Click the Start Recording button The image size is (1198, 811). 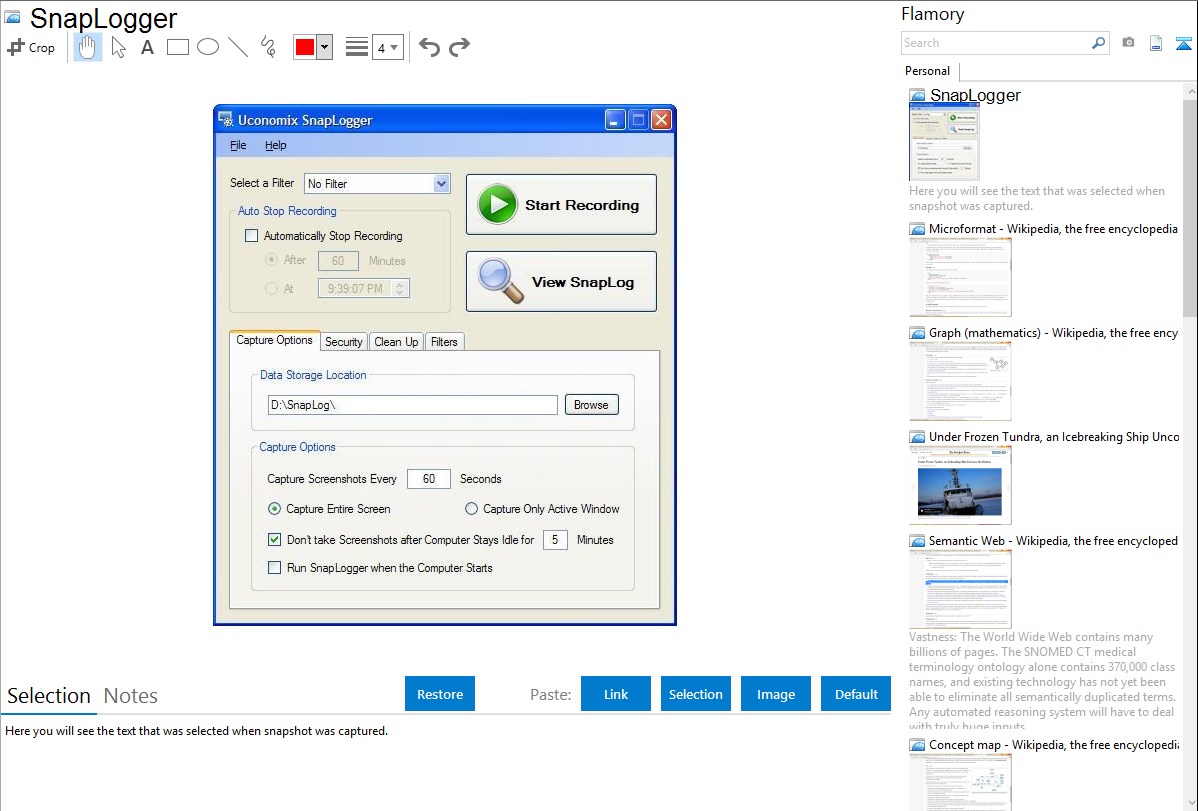pyautogui.click(x=562, y=205)
